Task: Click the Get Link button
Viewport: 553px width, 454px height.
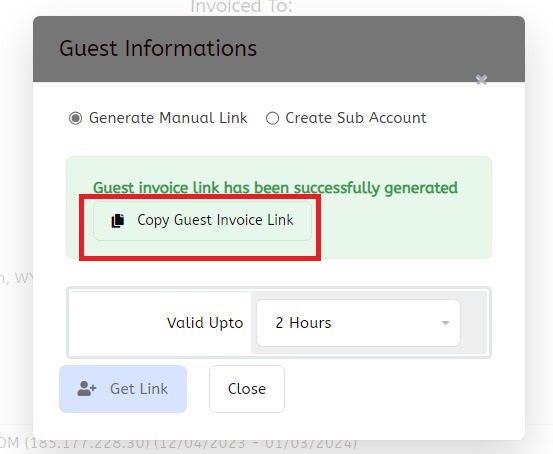Action: click(123, 389)
